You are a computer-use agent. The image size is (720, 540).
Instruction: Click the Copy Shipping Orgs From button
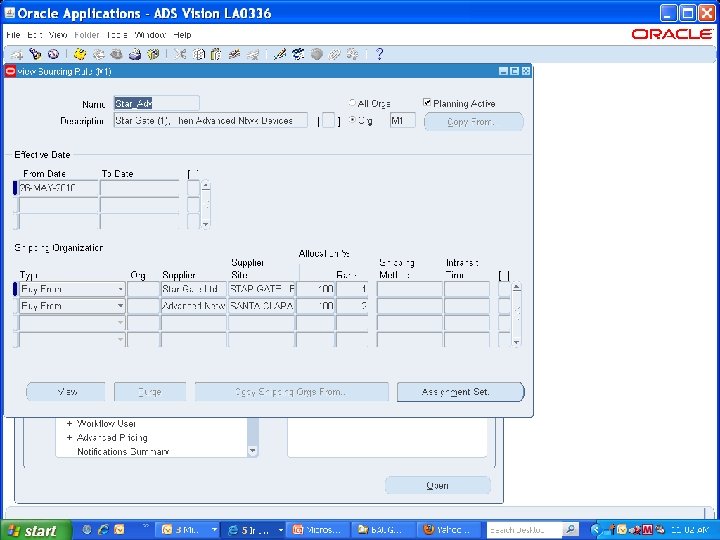point(292,392)
